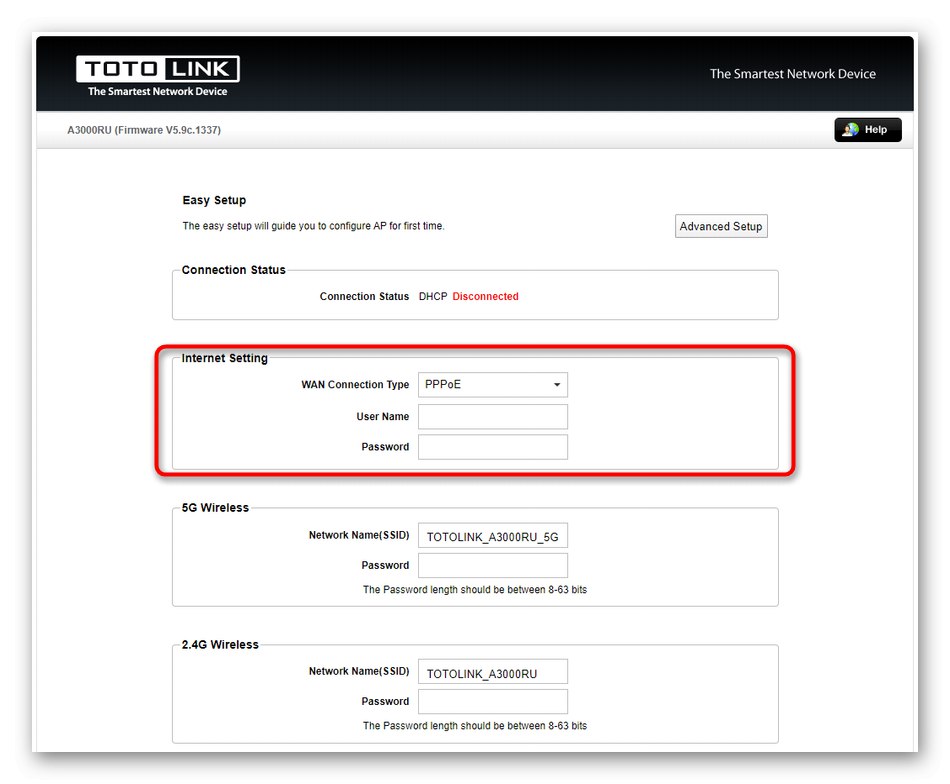
Task: Focus the 2.4G Wireless Password field
Action: (x=493, y=702)
